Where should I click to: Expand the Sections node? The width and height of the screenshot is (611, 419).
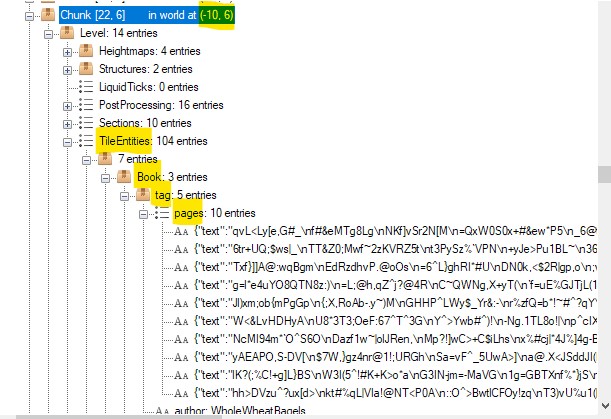coord(67,124)
